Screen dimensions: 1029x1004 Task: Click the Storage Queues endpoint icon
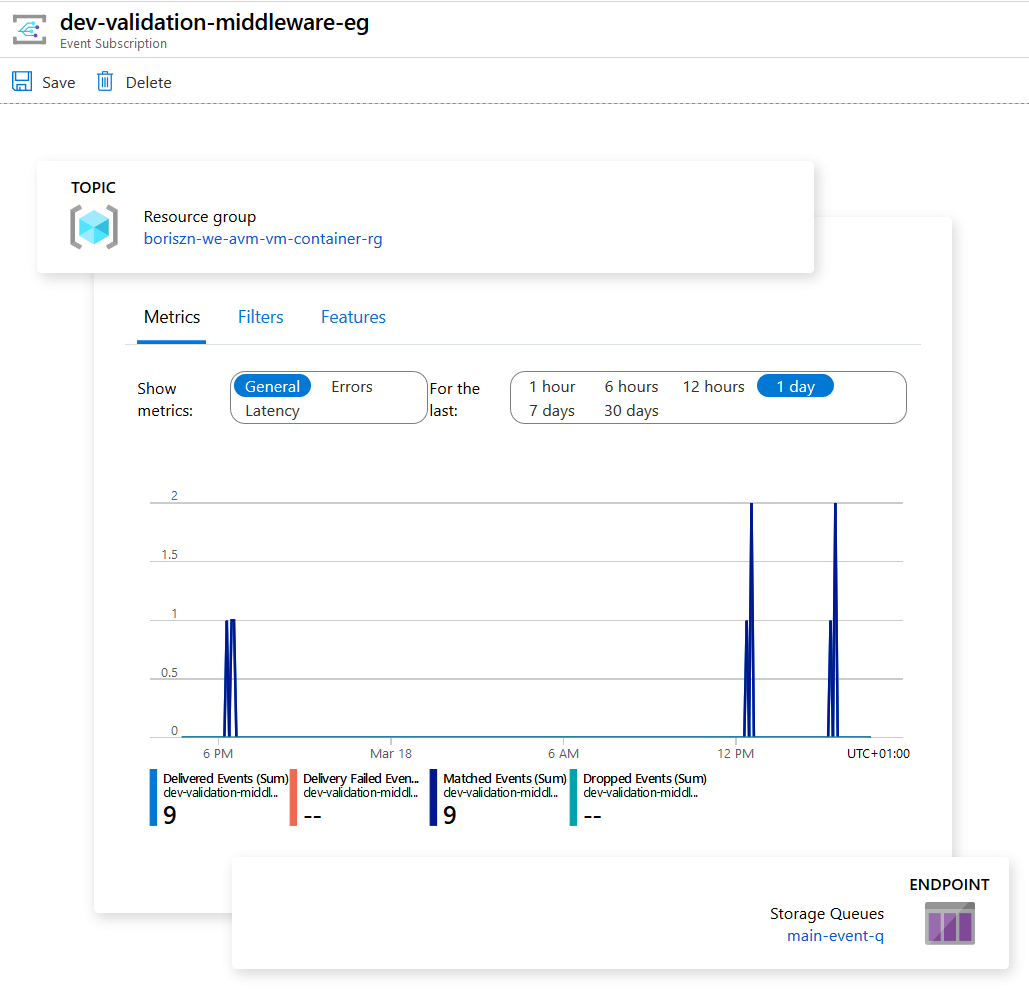[x=949, y=923]
